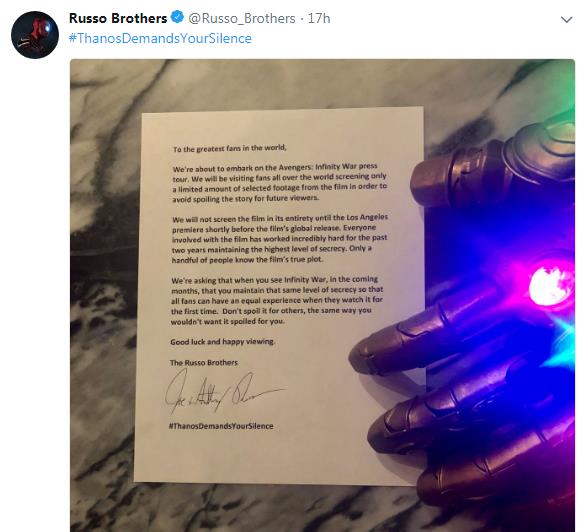Screen dimensions: 581x532
Task: Open the 17h timestamp permalink
Action: pyautogui.click(x=319, y=18)
